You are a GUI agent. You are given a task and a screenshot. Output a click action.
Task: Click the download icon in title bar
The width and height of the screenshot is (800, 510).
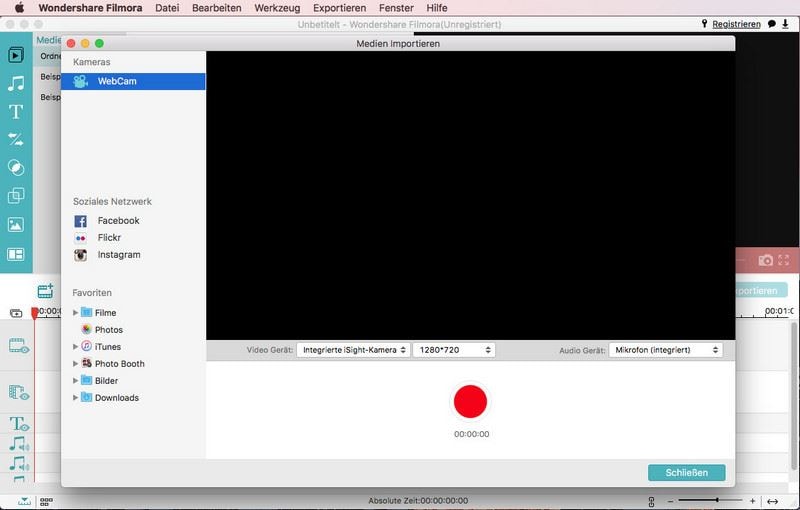point(785,24)
